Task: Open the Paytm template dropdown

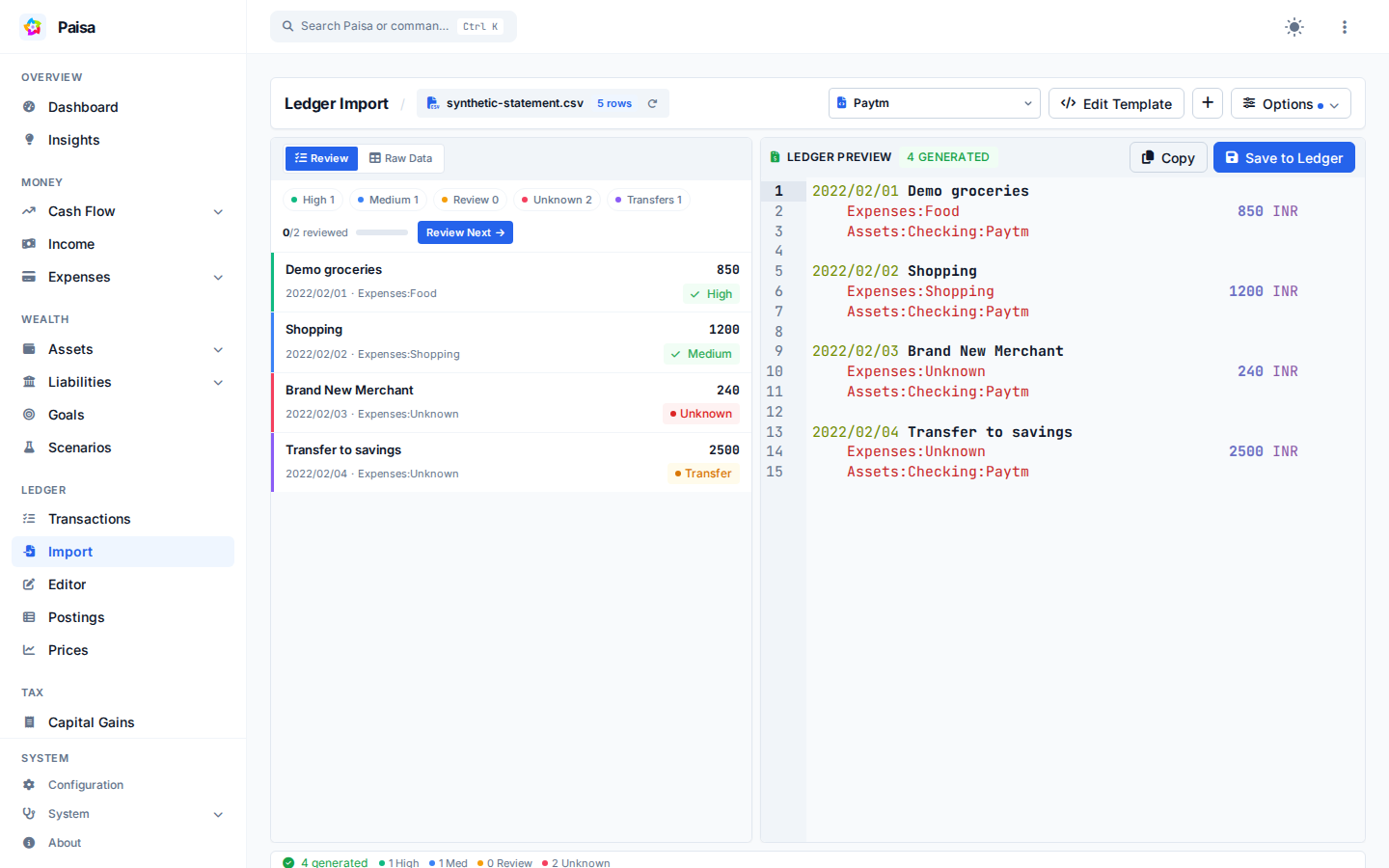Action: pyautogui.click(x=935, y=103)
